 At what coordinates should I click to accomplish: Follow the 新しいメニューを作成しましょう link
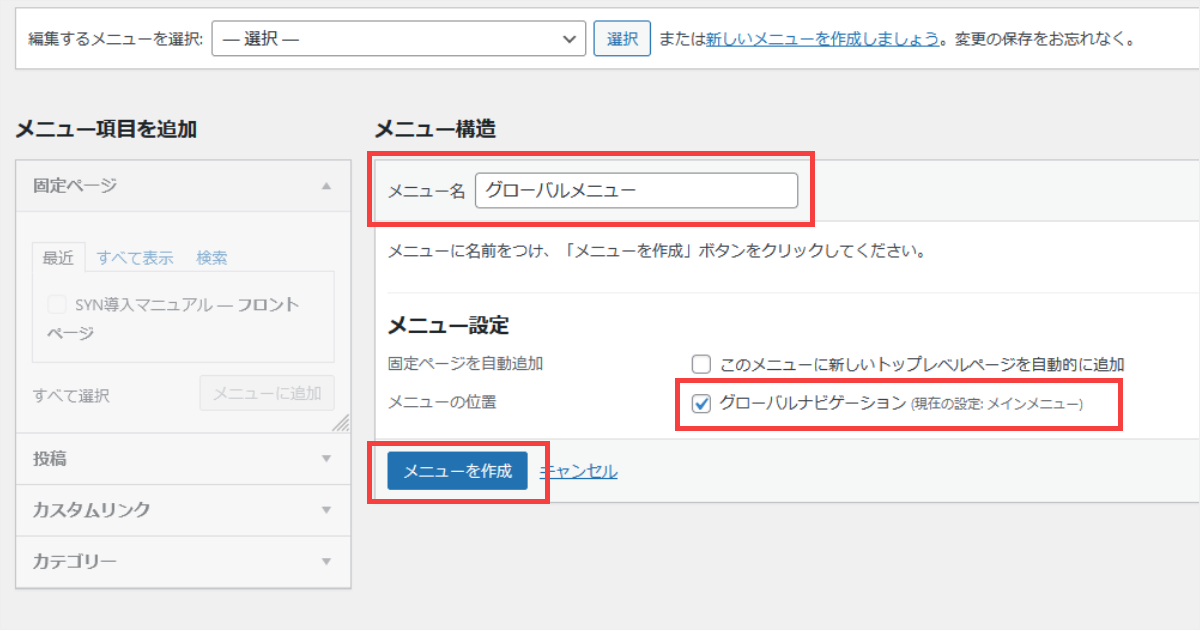(x=822, y=40)
